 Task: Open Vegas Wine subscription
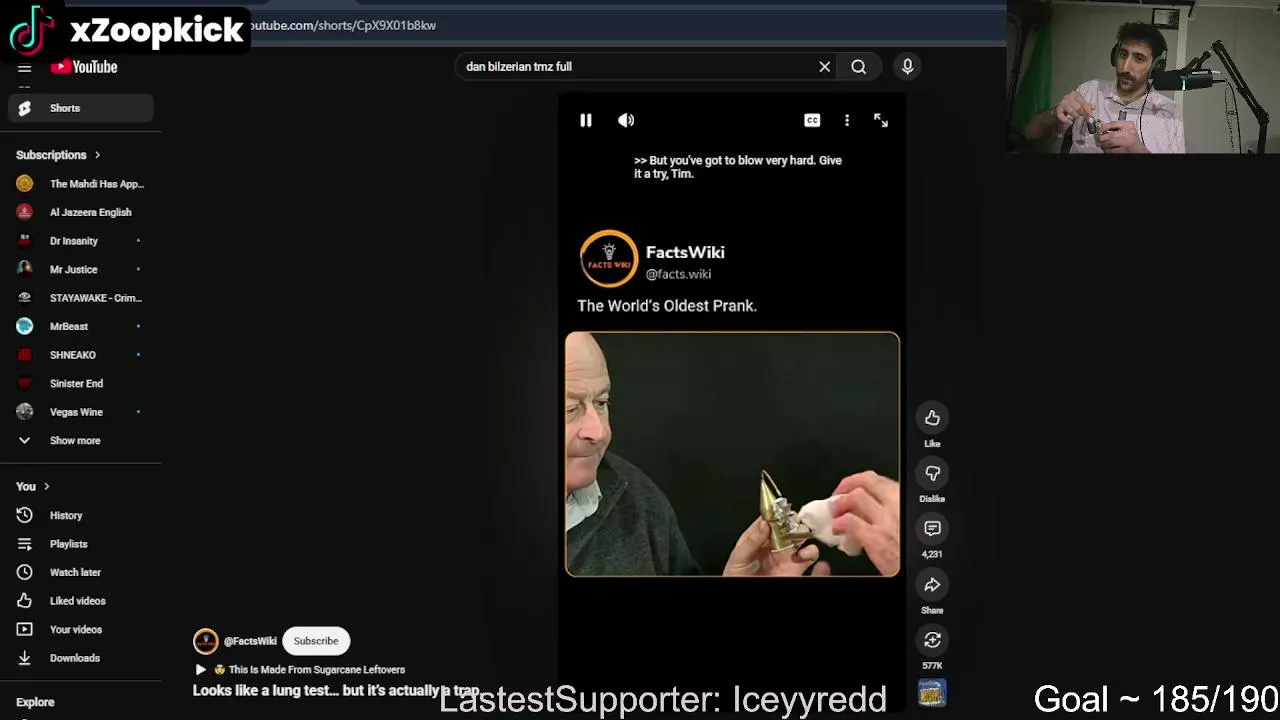pos(80,412)
